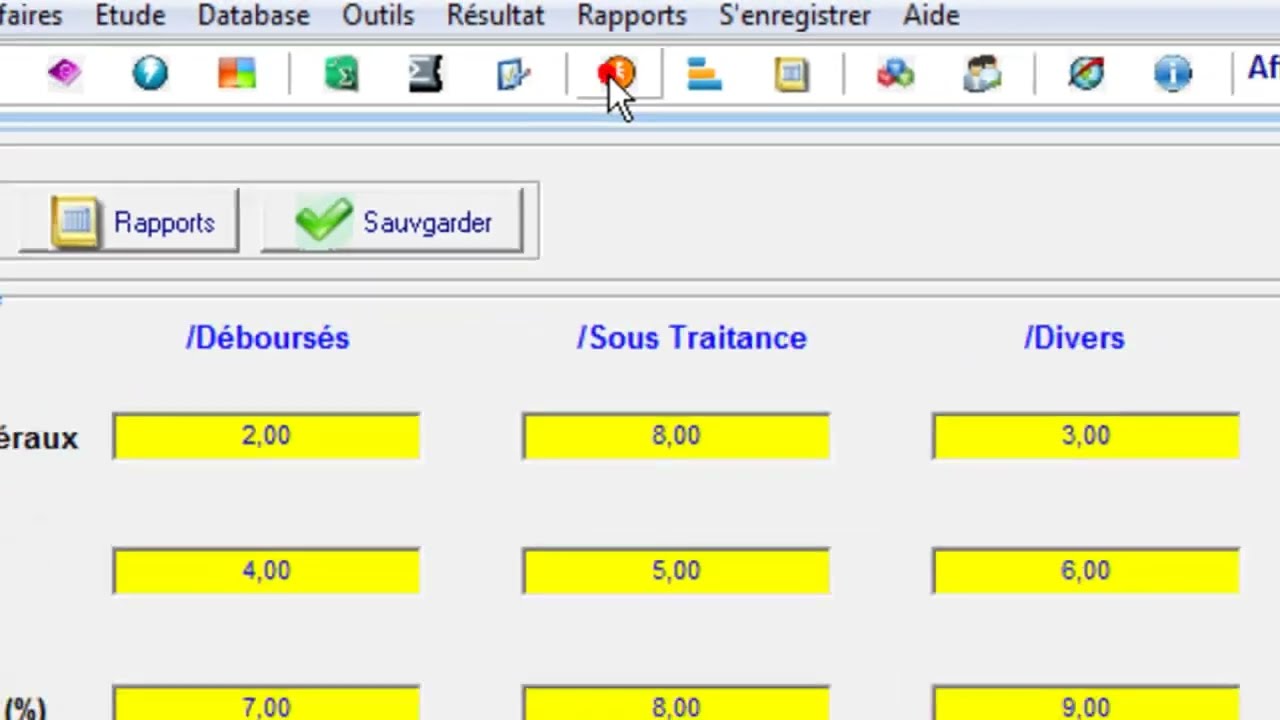
Task: Click the Sauvgarder button
Action: point(392,222)
